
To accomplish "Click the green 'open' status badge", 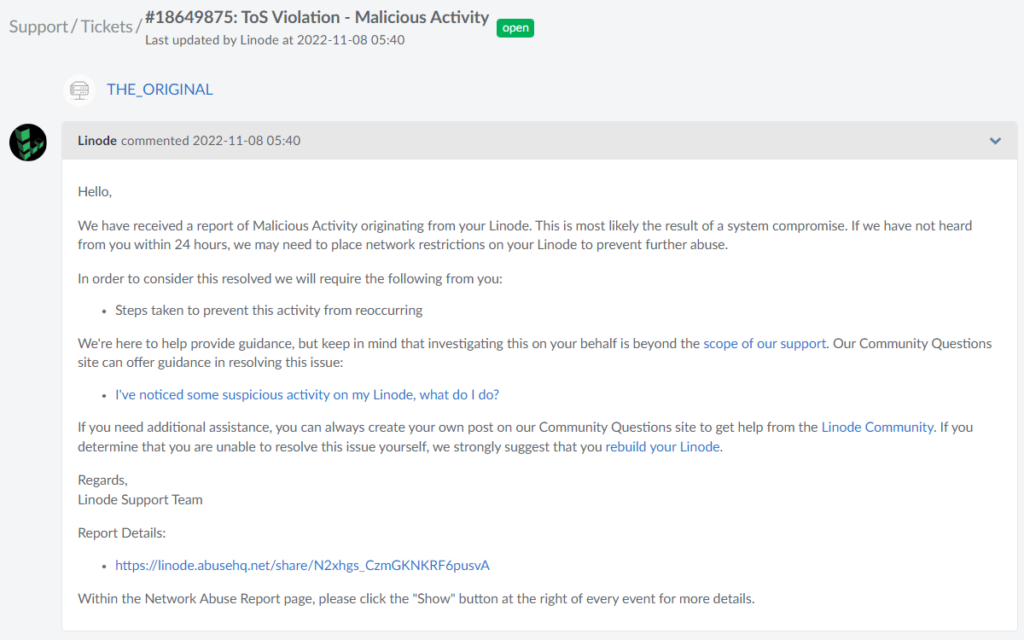I will coord(515,28).
